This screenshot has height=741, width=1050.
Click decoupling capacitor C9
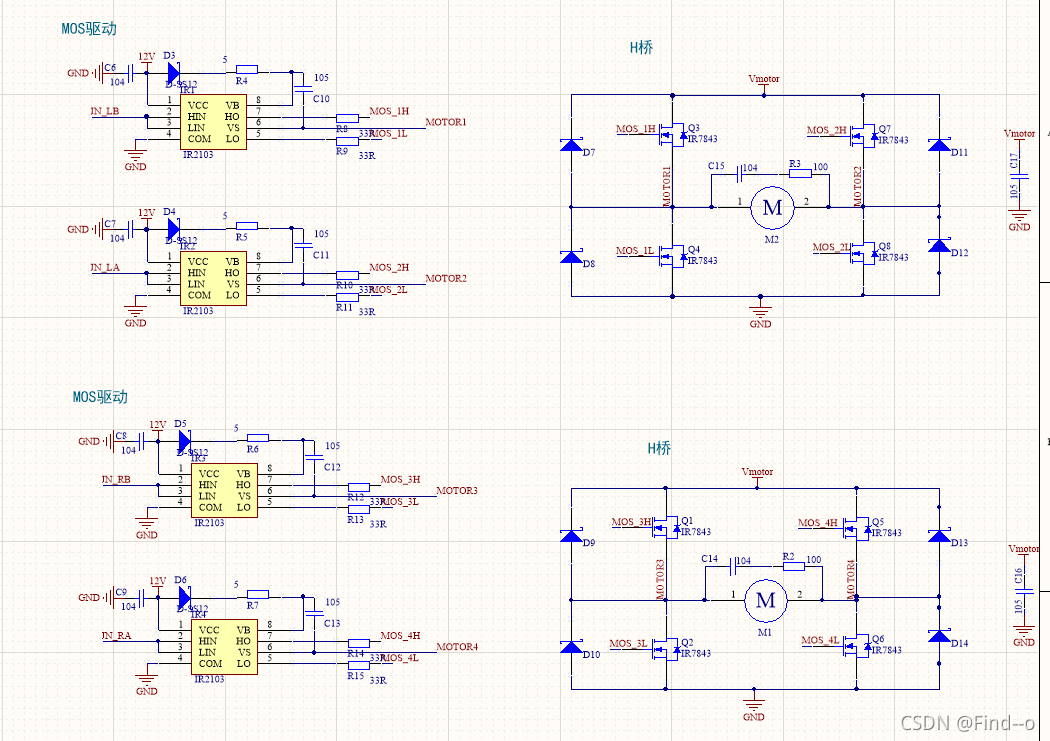[143, 598]
